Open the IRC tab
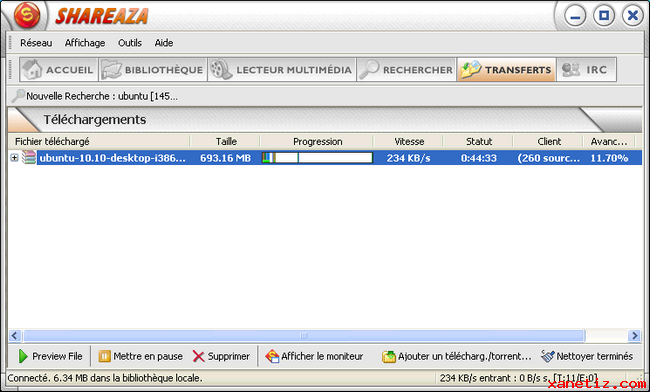650x392 pixels. coord(586,70)
